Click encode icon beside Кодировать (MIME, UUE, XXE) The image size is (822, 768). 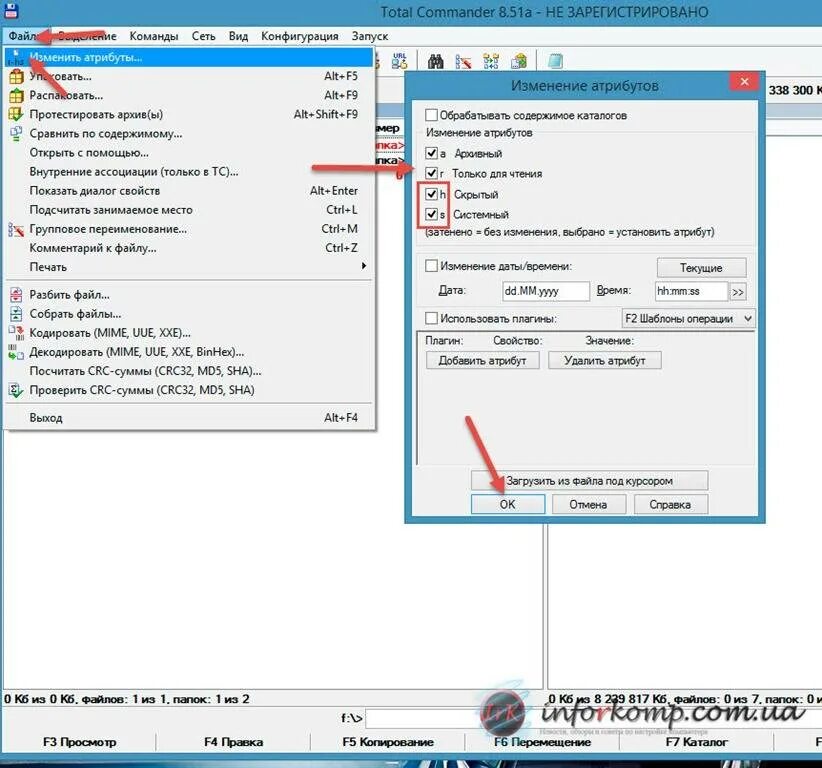[16, 333]
